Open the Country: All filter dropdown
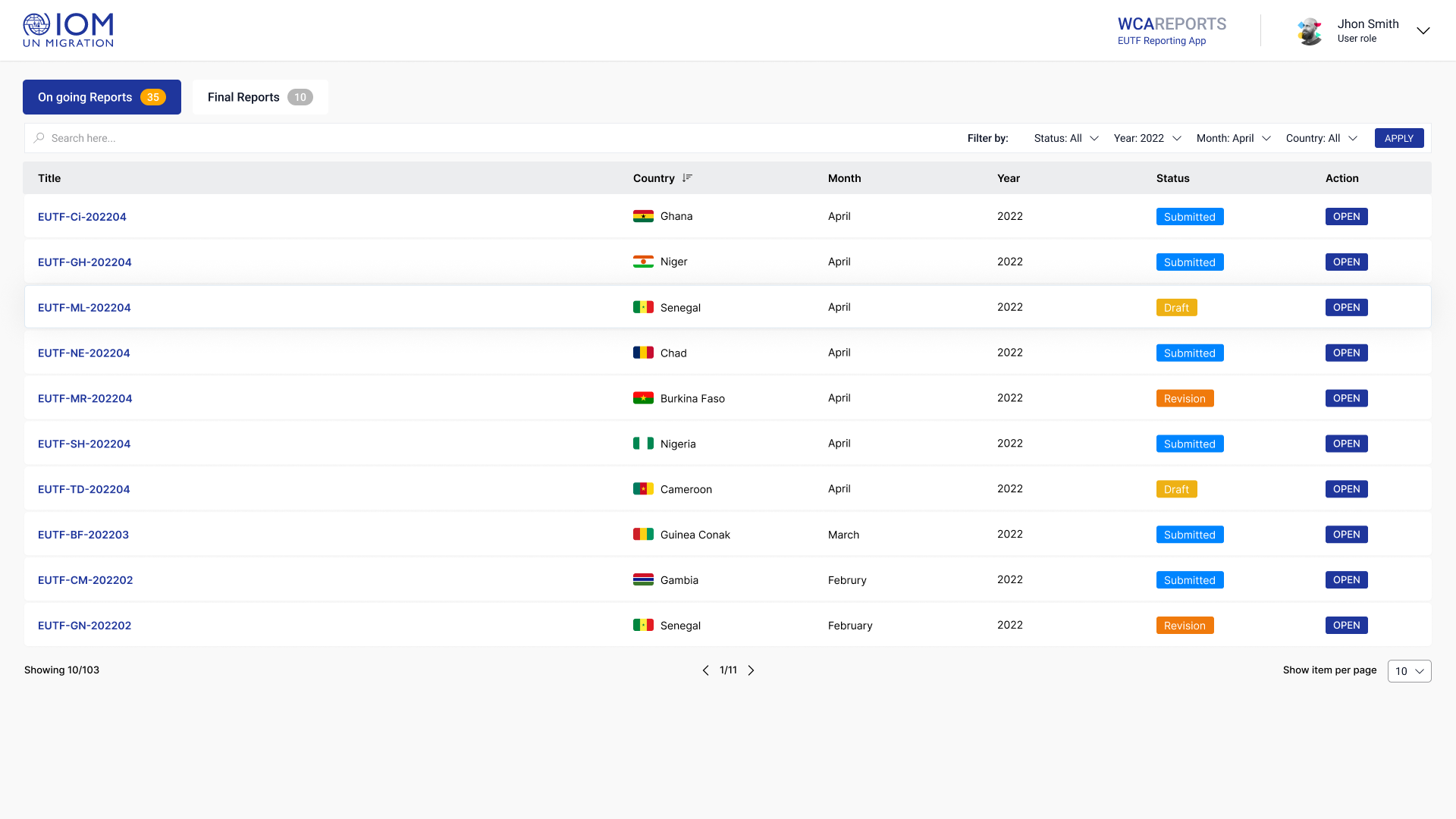This screenshot has height=819, width=1456. tap(1321, 138)
